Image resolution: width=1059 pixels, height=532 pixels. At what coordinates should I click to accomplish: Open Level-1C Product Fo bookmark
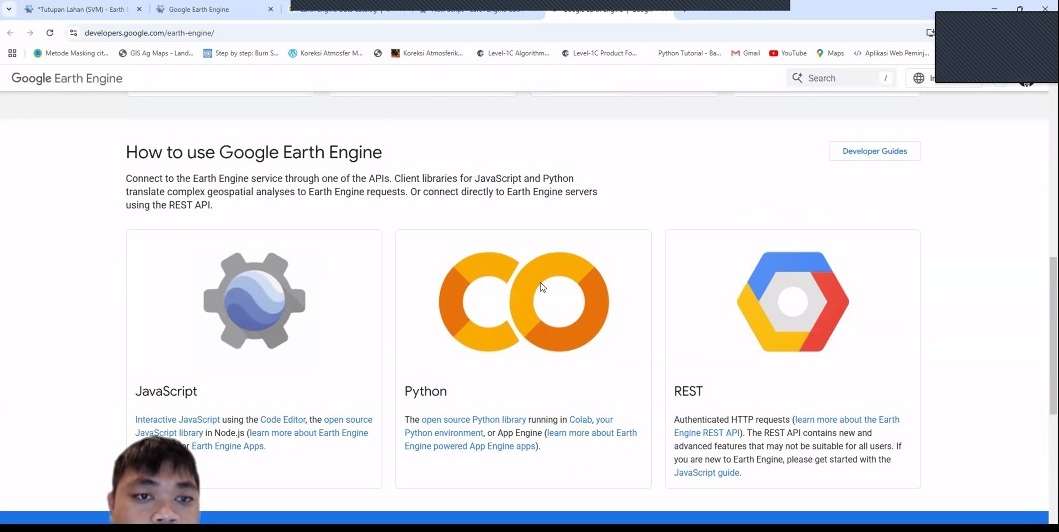[599, 53]
